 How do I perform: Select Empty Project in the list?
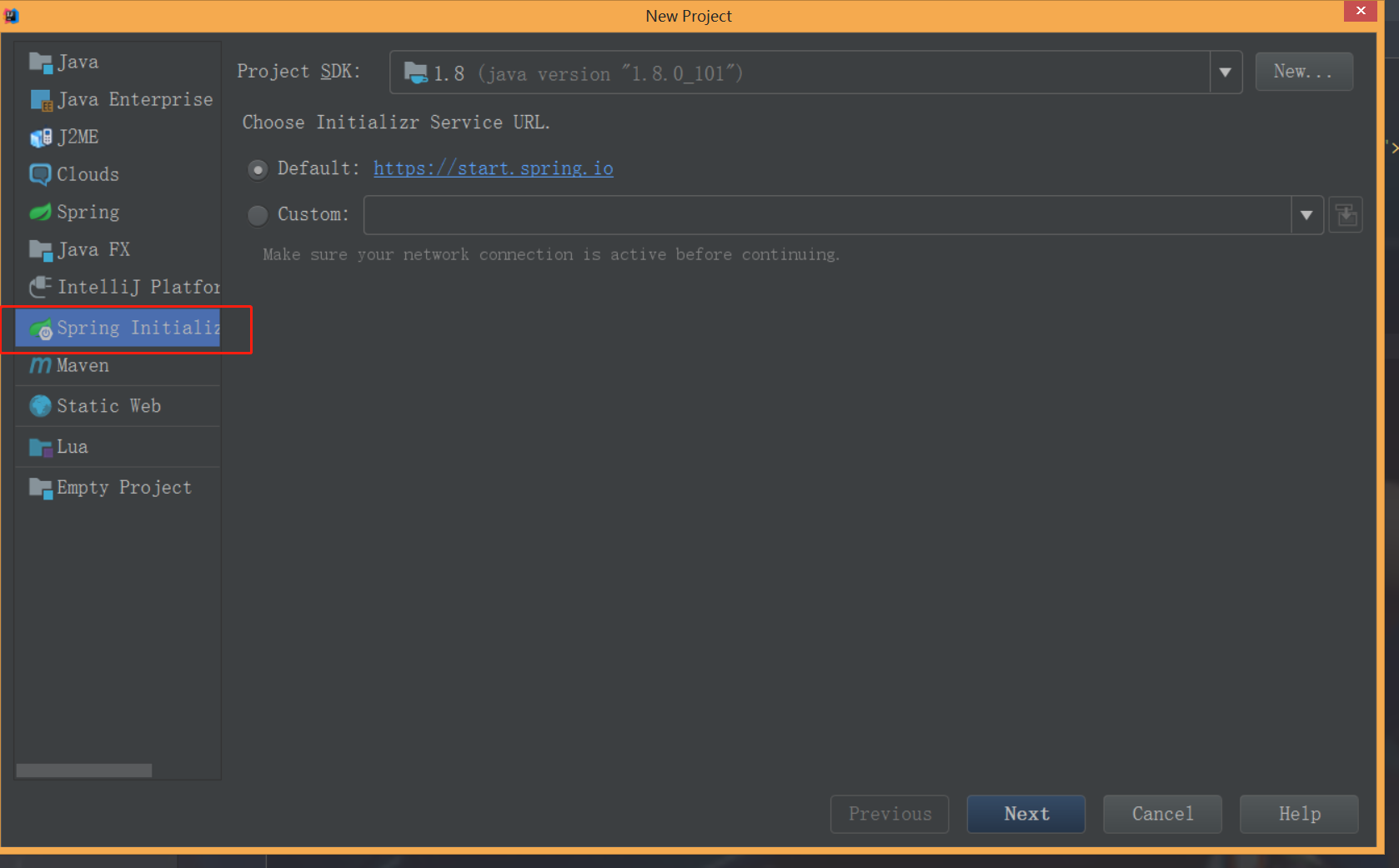tap(118, 488)
